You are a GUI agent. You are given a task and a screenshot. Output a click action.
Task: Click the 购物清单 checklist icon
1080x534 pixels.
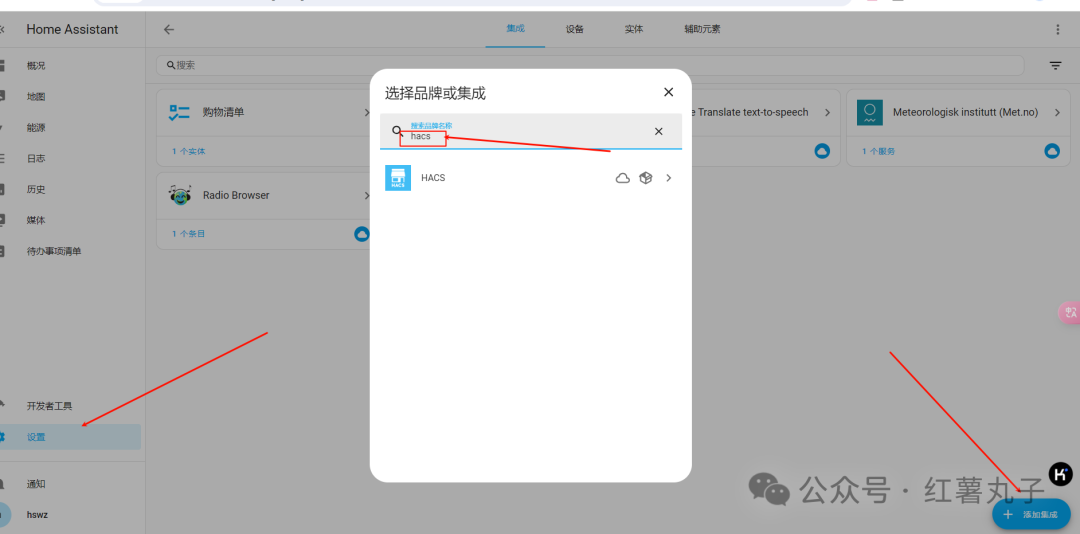coord(179,112)
